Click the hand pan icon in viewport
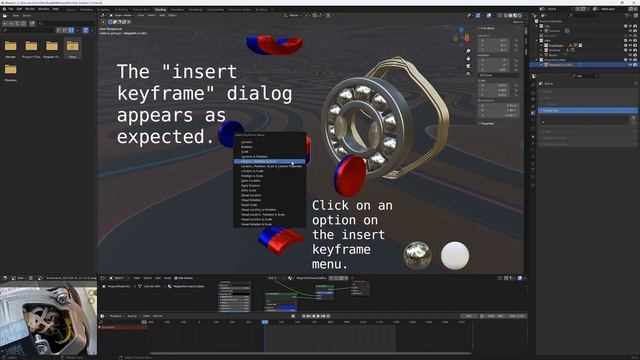Viewport: 640px width, 360px height. [x=468, y=58]
